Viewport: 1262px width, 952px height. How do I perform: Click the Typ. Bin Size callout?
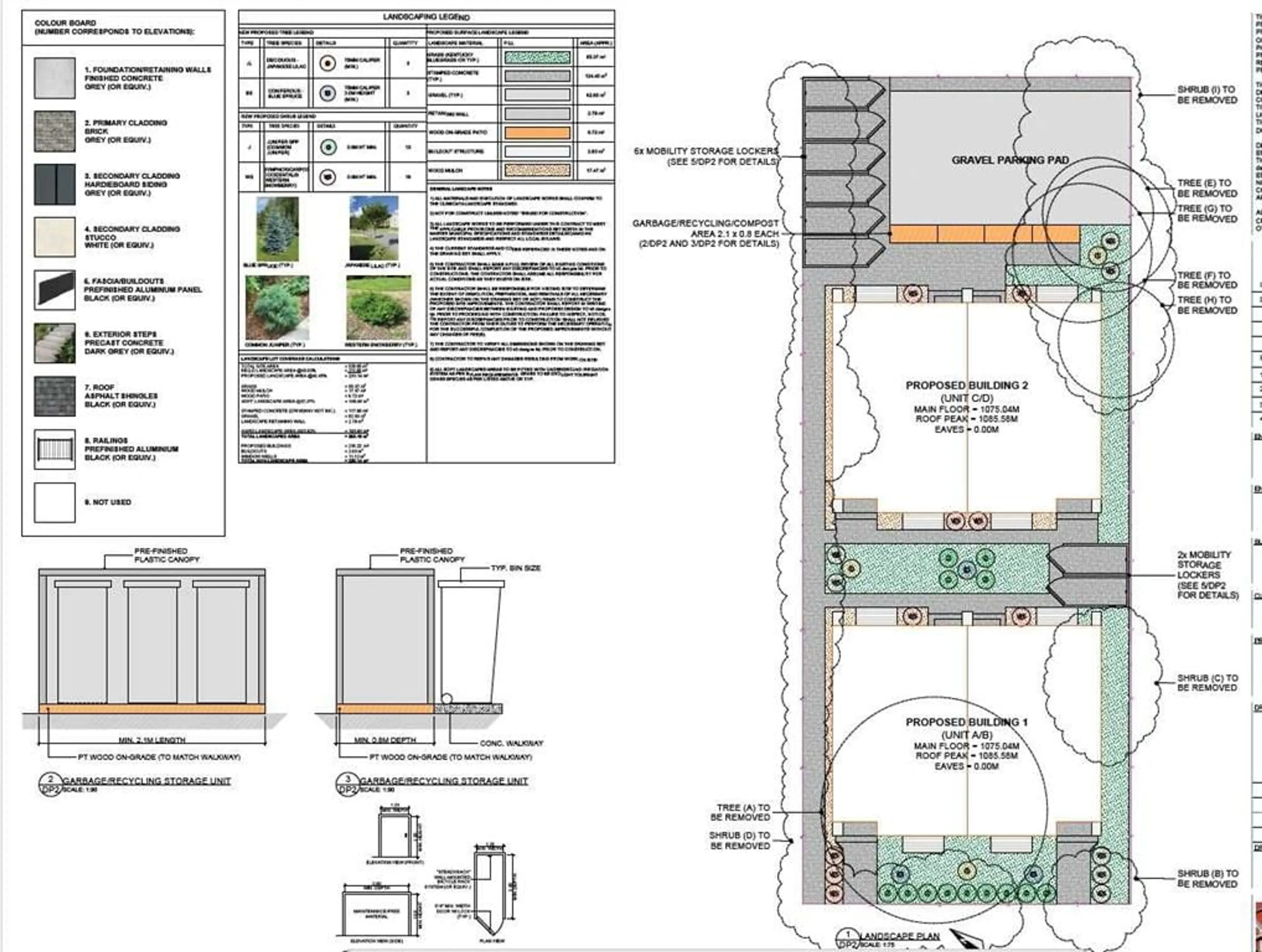point(516,568)
